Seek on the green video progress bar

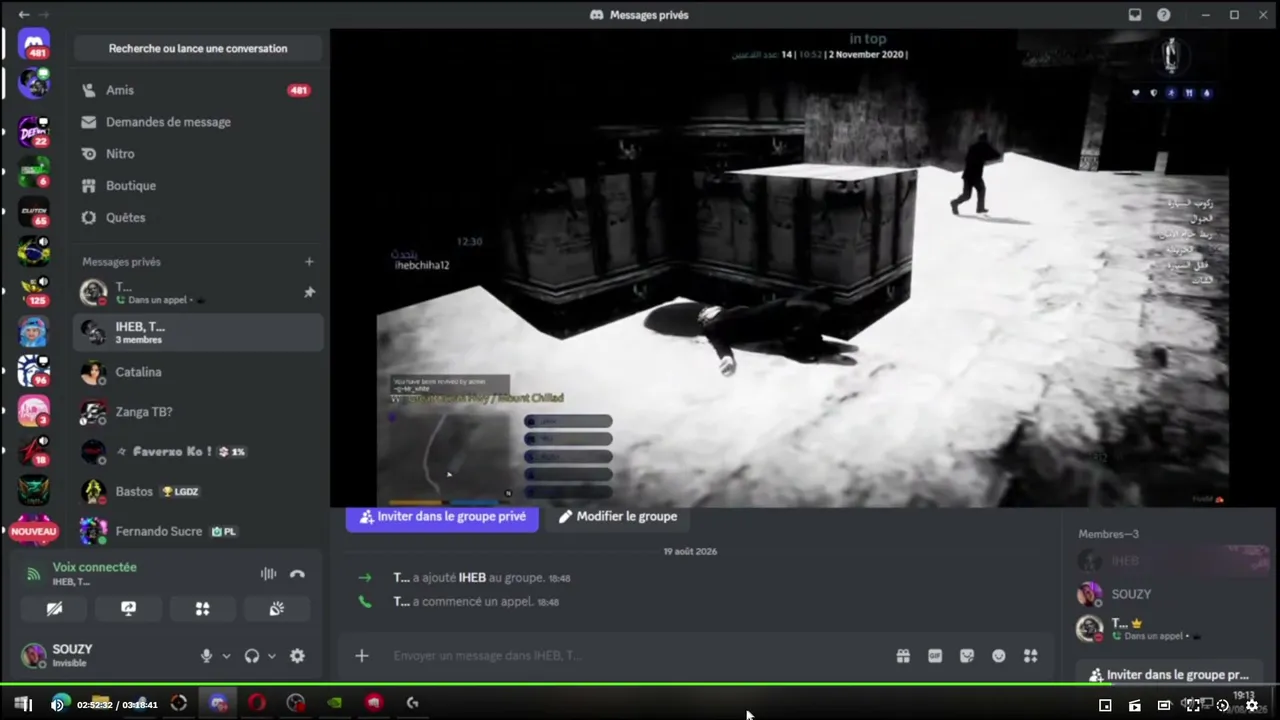coord(640,685)
